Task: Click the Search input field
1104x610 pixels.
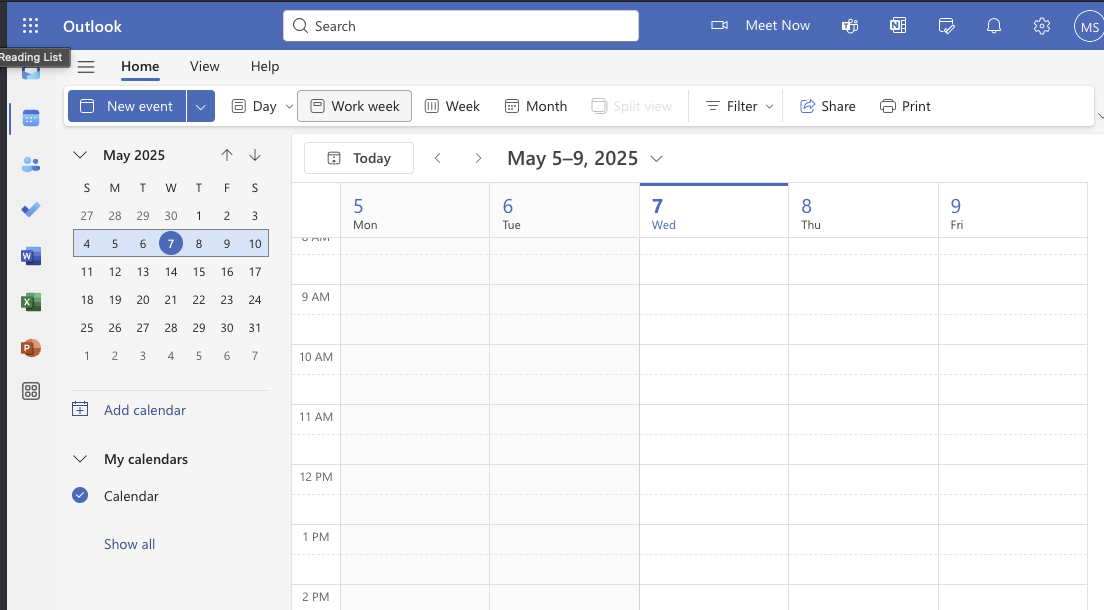Action: [461, 26]
